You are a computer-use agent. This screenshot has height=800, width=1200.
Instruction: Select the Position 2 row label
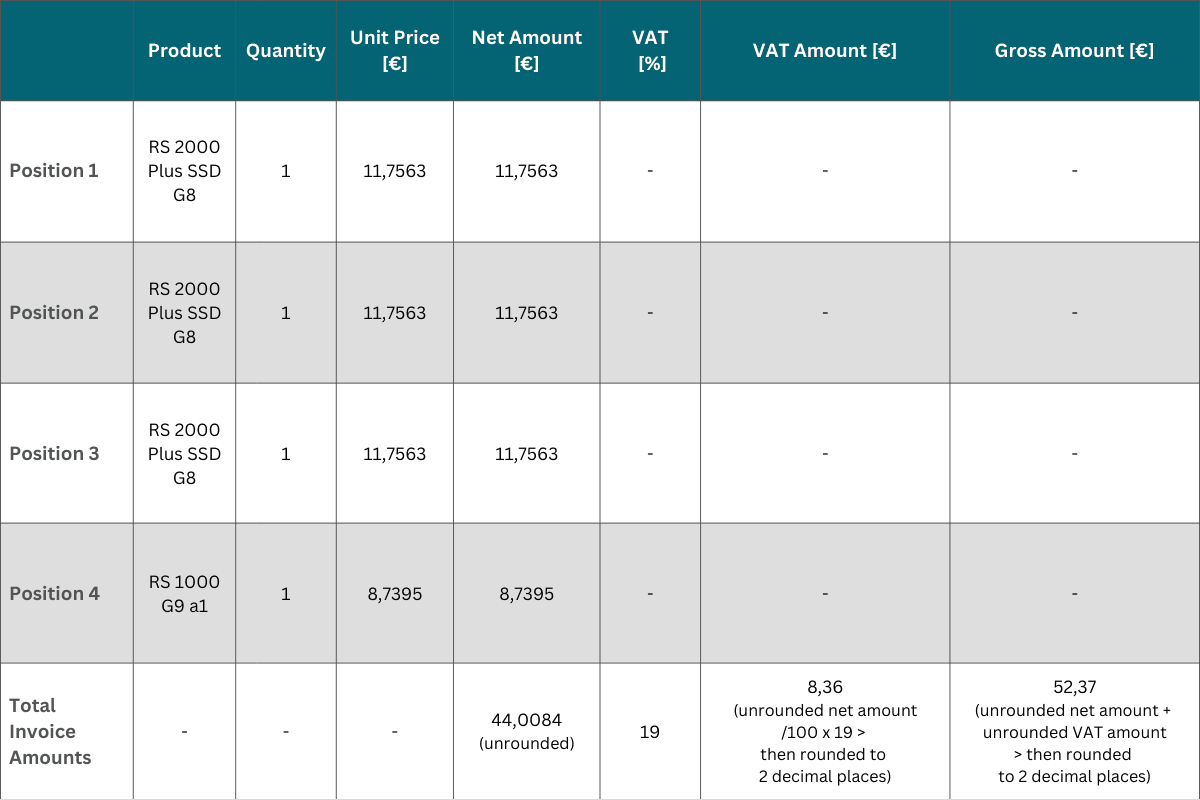[54, 313]
